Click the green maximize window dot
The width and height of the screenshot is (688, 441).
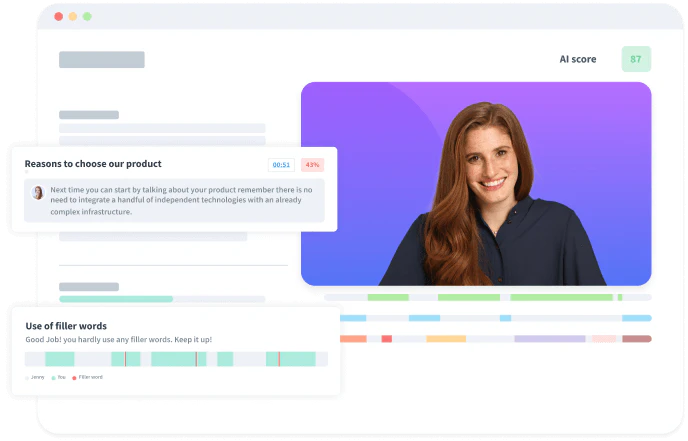pyautogui.click(x=87, y=16)
